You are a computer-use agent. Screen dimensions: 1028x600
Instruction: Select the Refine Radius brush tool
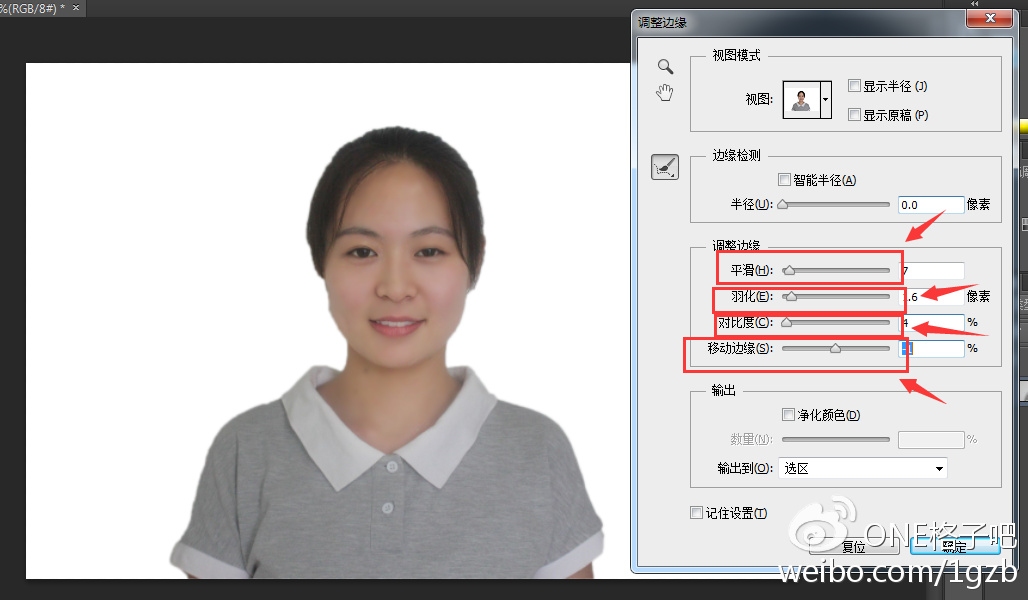tap(663, 166)
